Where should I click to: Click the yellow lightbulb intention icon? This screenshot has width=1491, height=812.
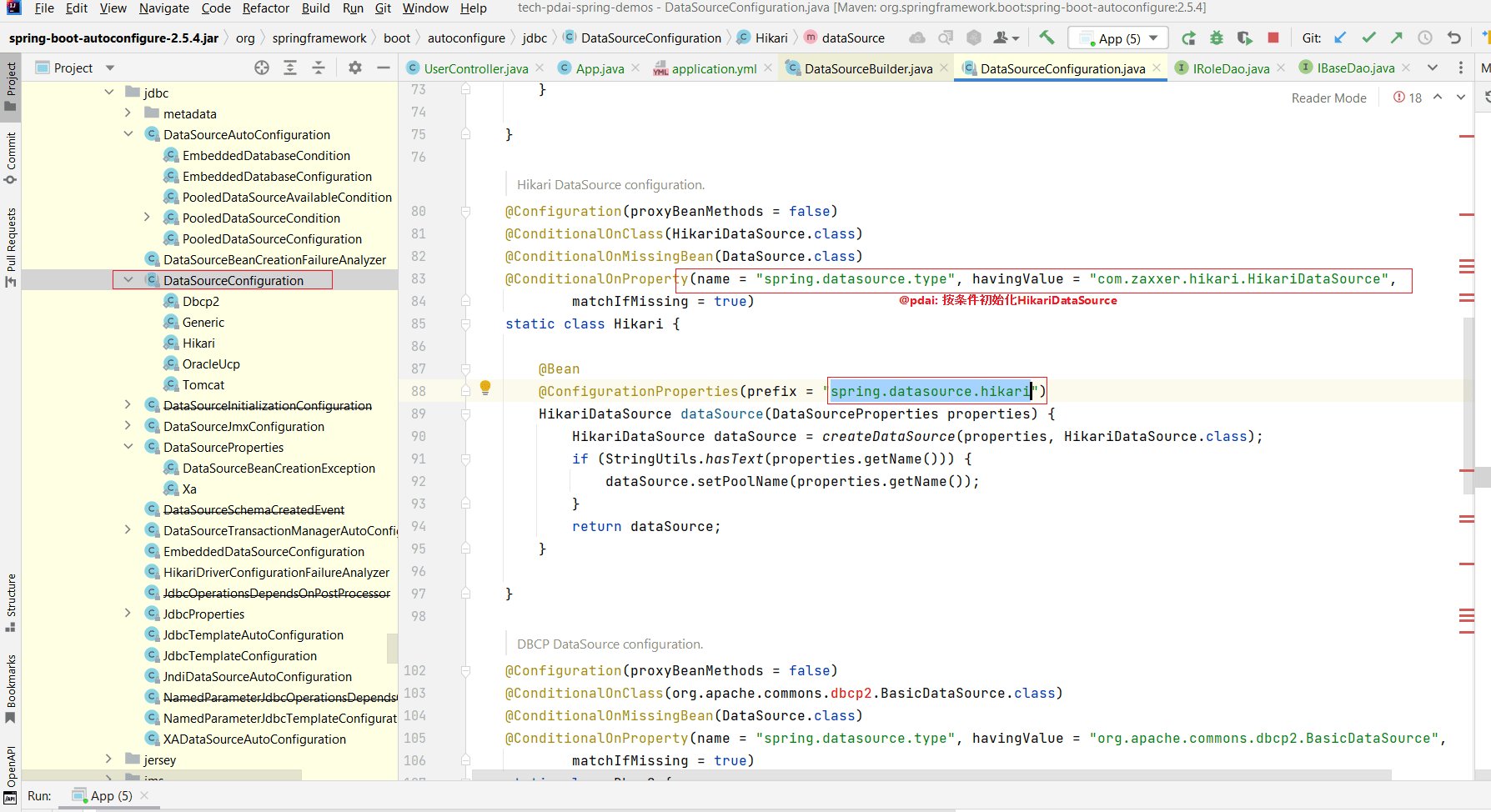coord(485,388)
